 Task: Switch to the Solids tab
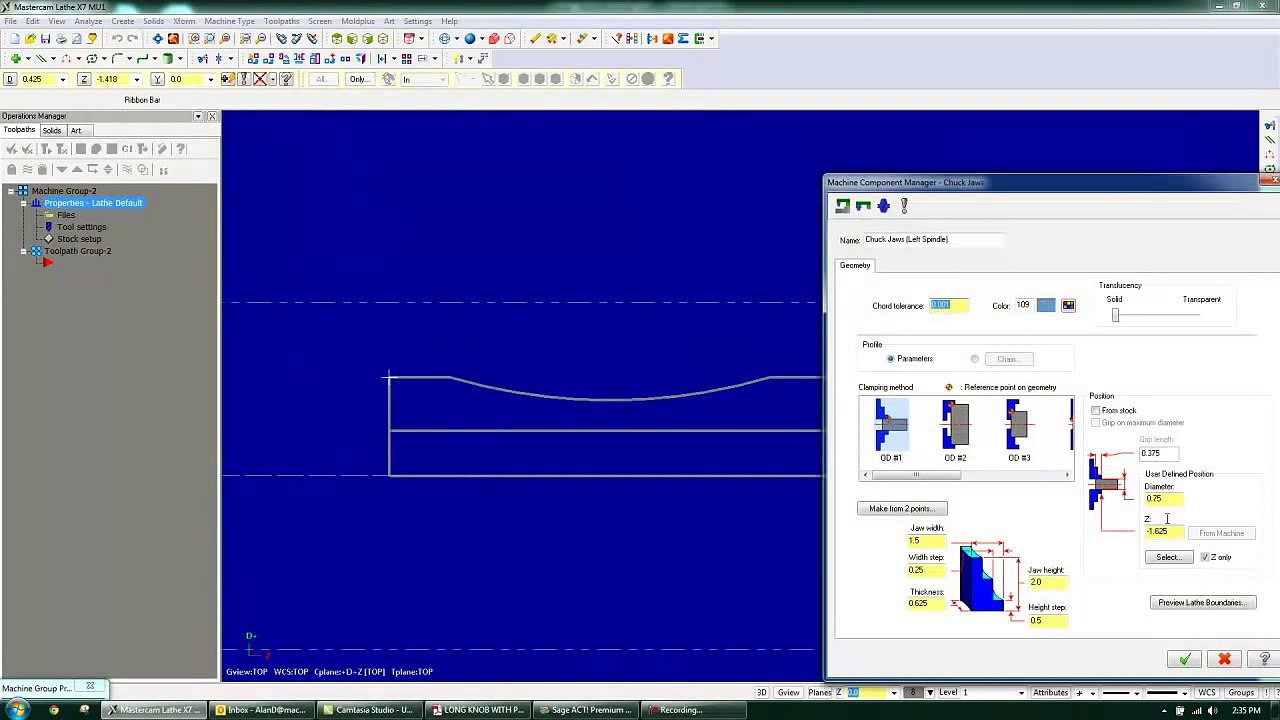[x=52, y=130]
